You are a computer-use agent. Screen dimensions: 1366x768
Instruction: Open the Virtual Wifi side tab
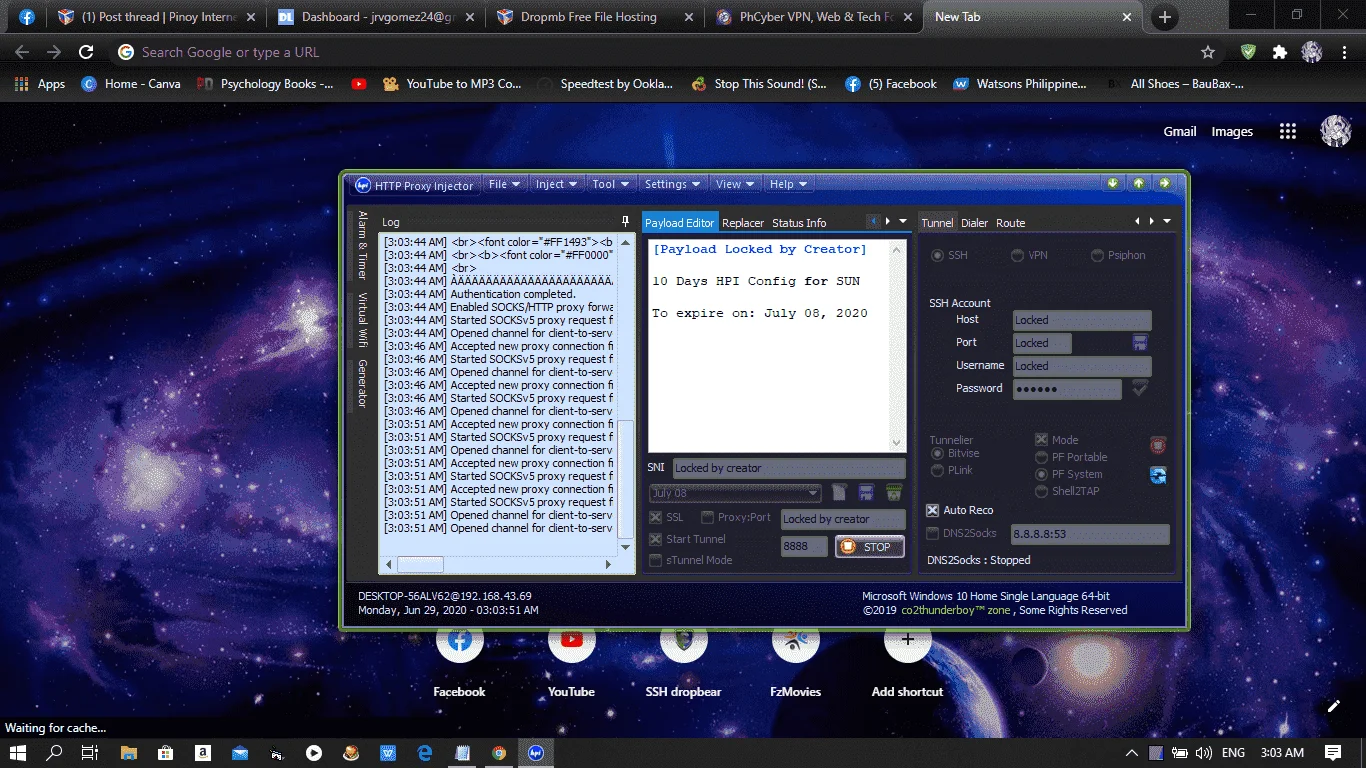pyautogui.click(x=363, y=318)
